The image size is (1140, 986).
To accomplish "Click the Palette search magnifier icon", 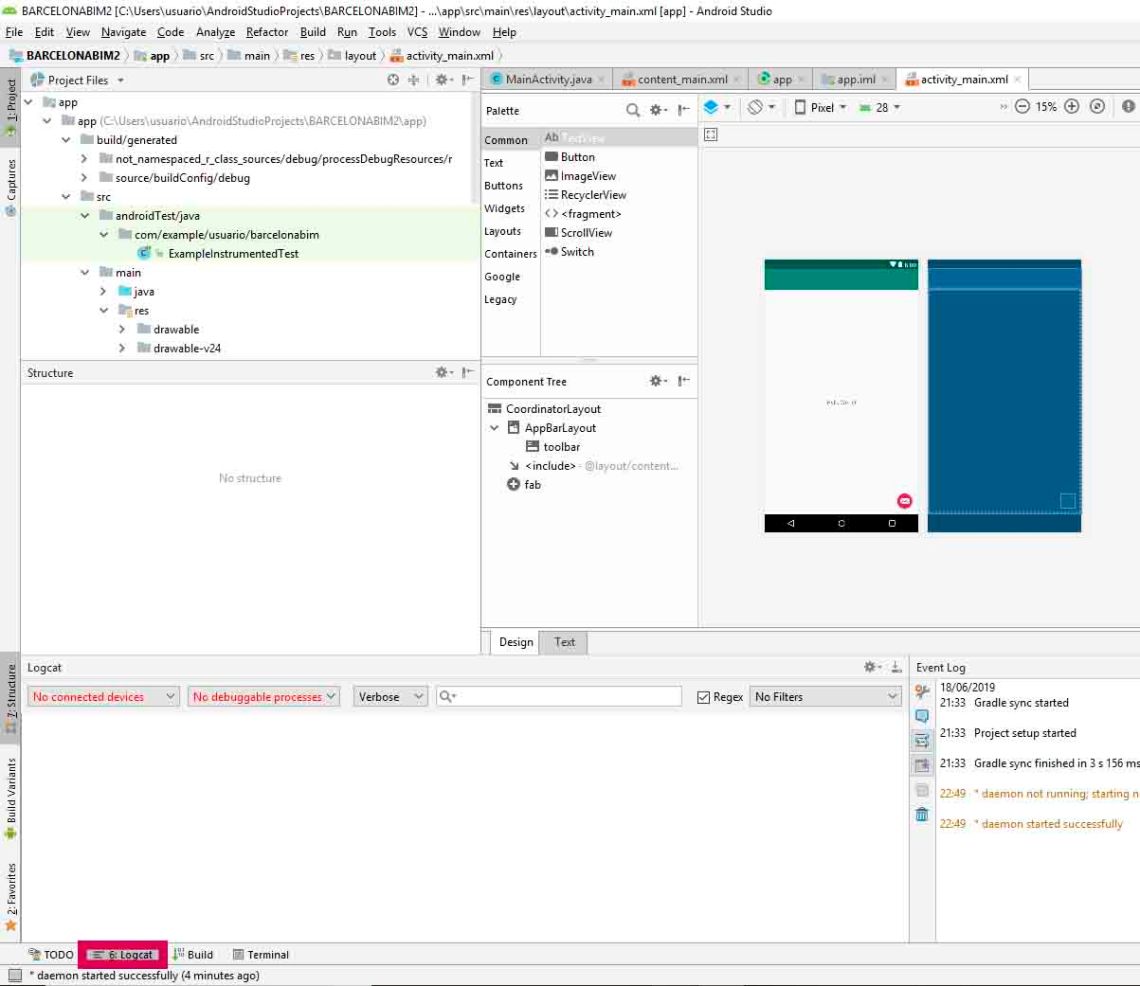I will pos(633,110).
